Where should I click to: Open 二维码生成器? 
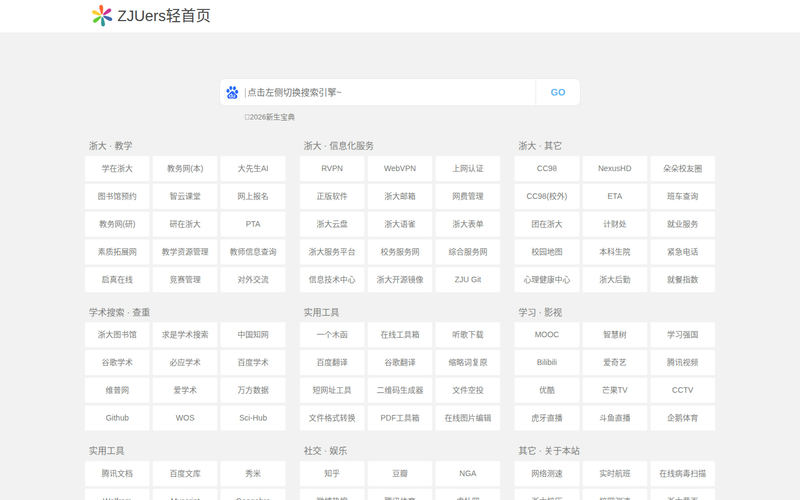400,390
